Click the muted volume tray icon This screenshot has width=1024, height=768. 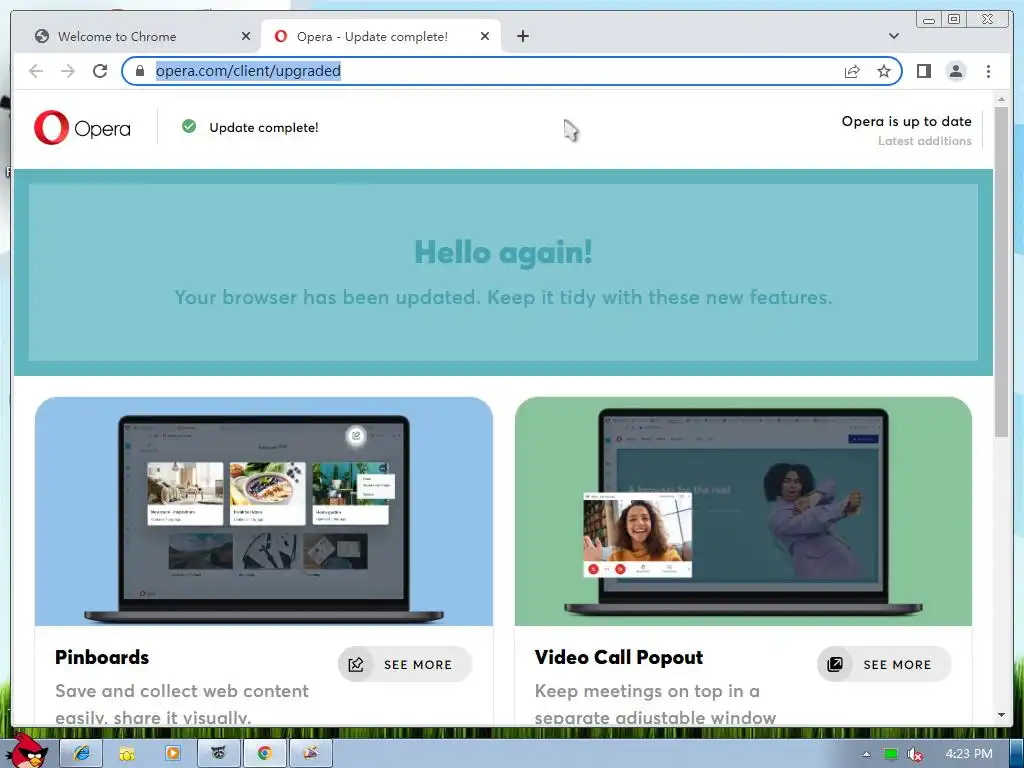pos(915,754)
